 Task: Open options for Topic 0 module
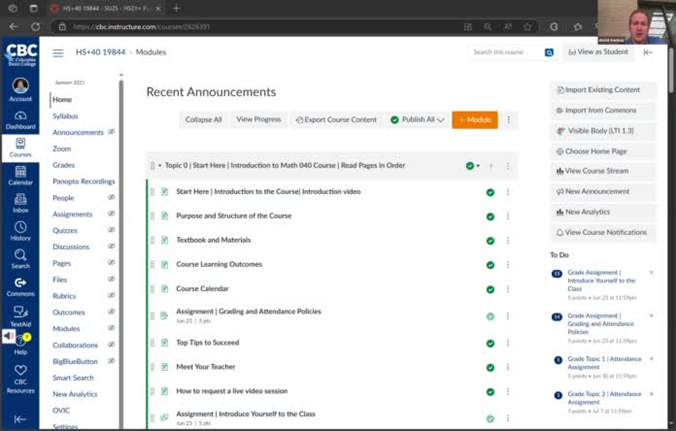508,166
